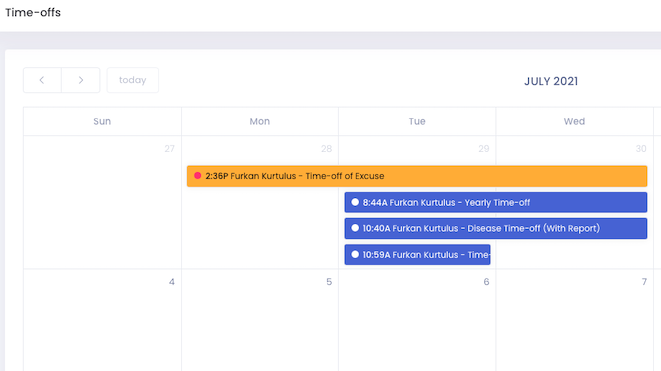
Task: Select the Wed column header
Action: point(574,121)
